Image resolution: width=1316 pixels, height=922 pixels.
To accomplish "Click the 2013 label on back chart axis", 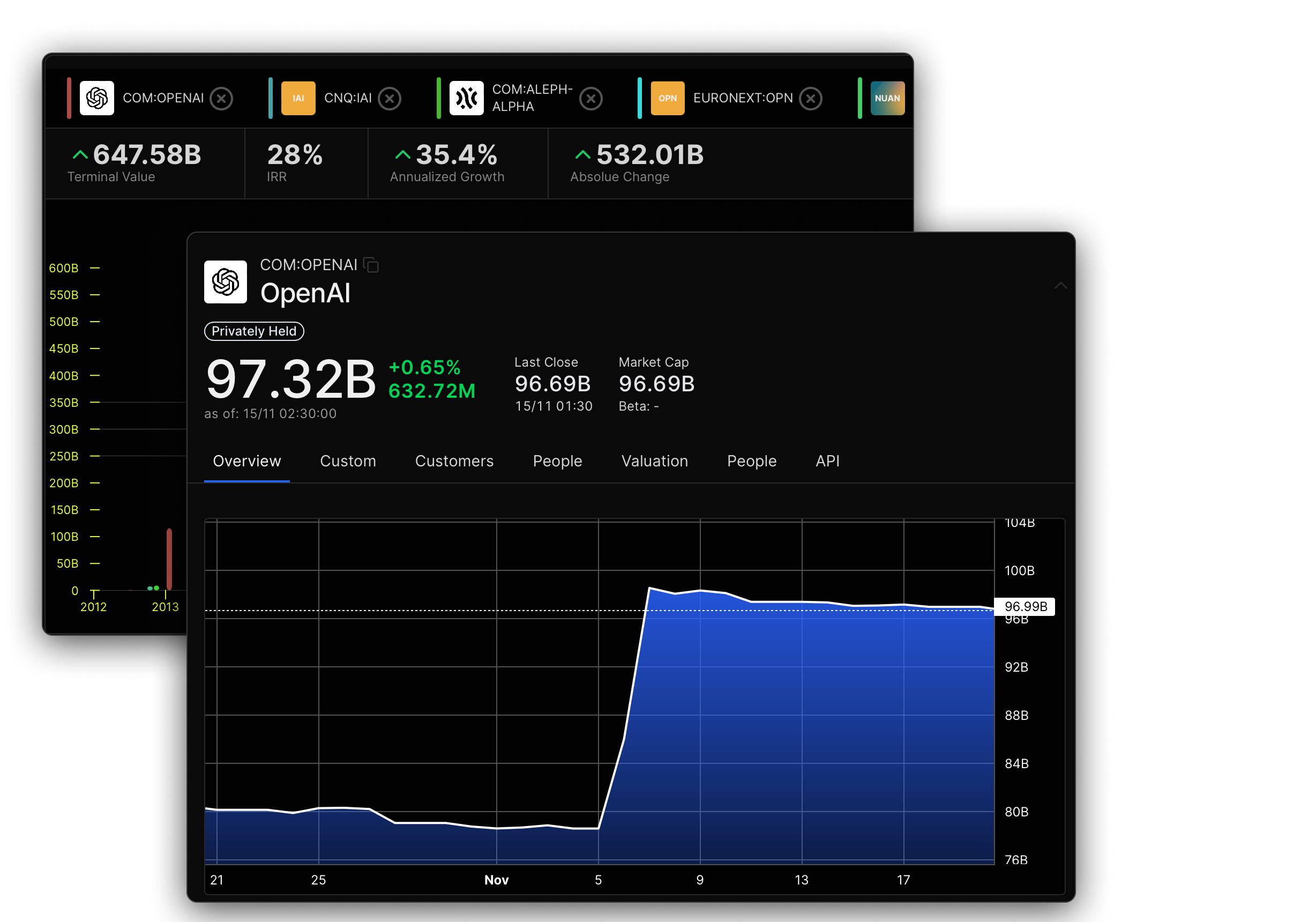I will click(x=166, y=607).
